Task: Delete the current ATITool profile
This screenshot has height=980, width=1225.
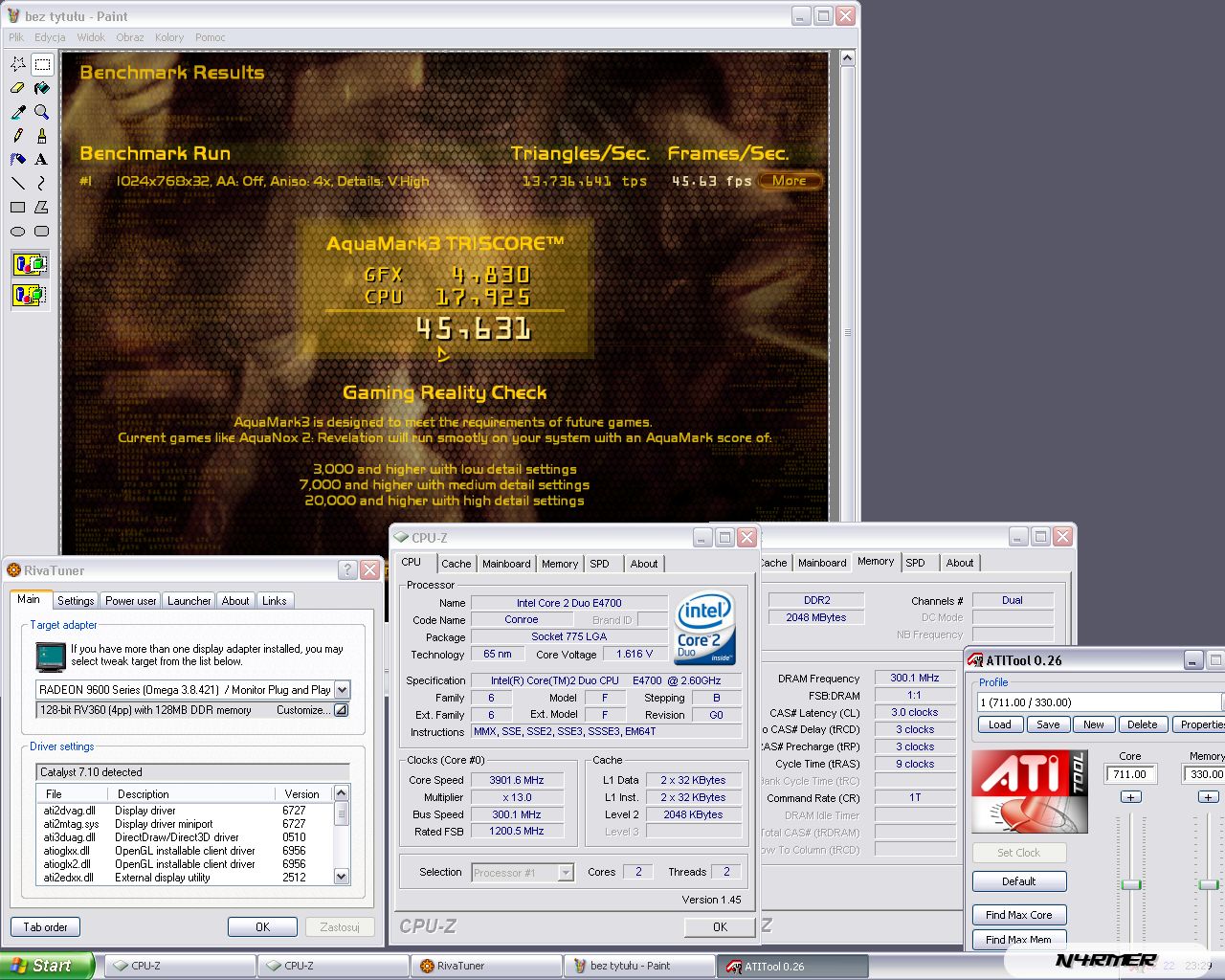Action: click(x=1142, y=724)
